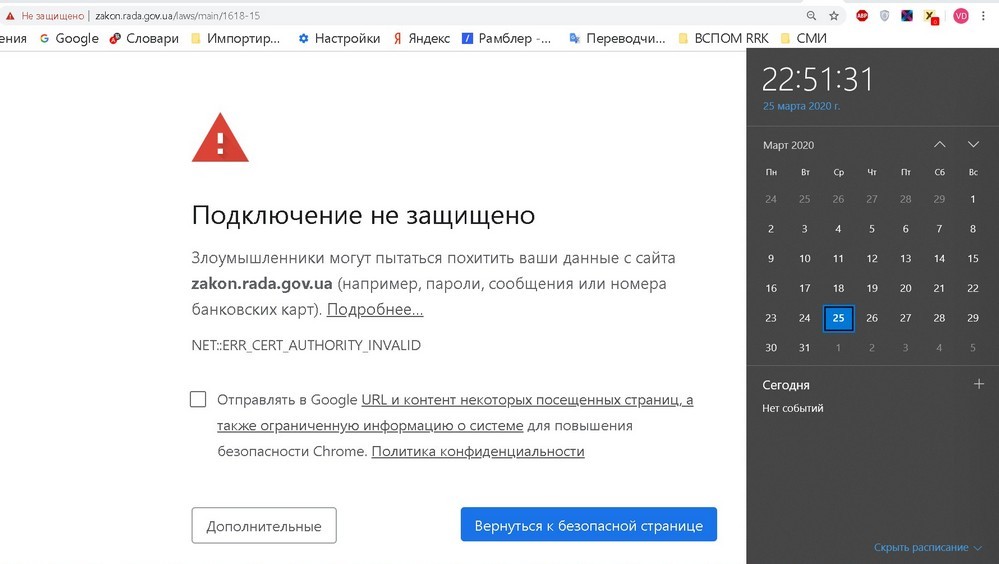Click the Дополнительные button

click(x=264, y=525)
